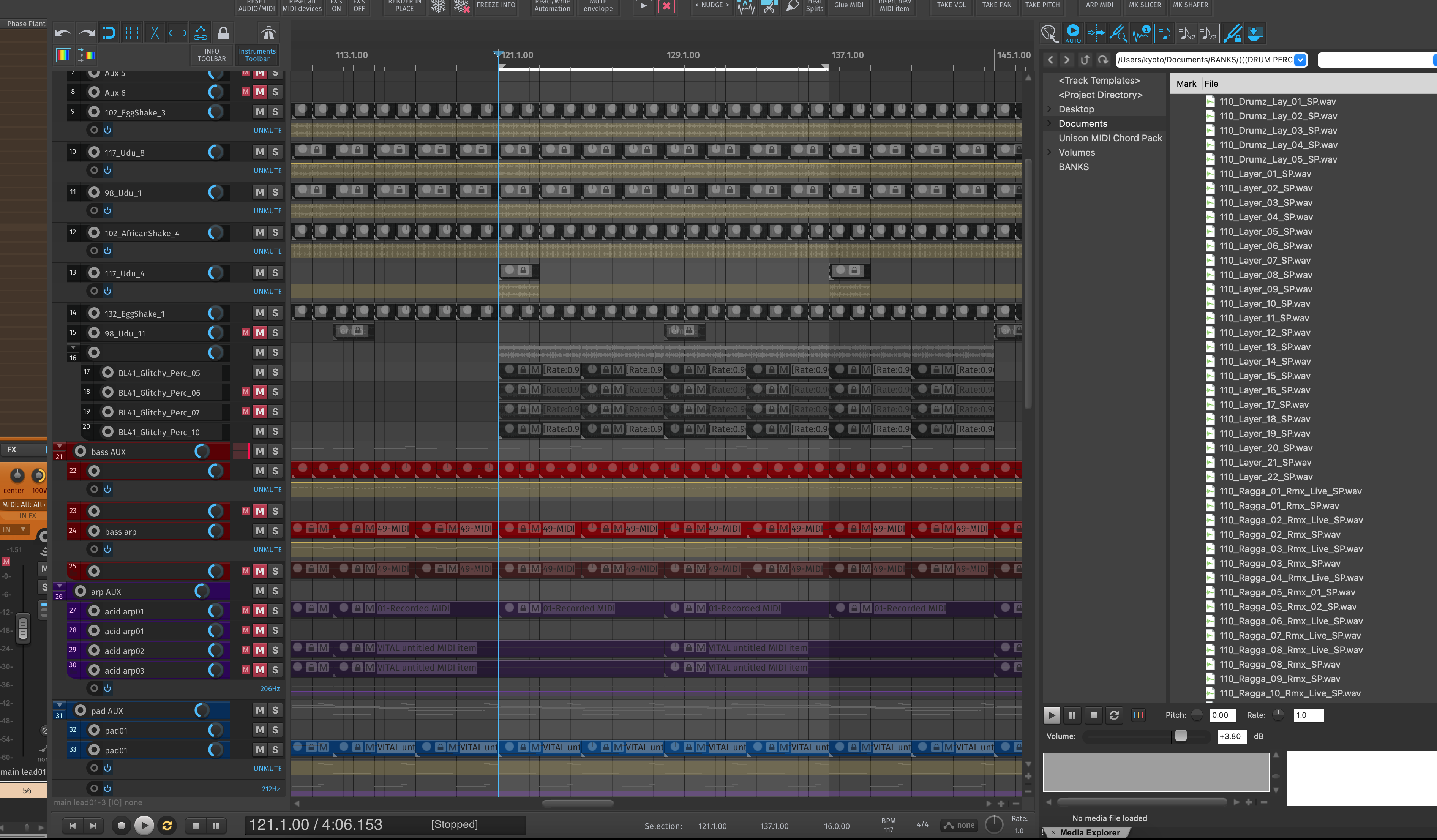Toggle the lock icon in toolbar

[x=223, y=33]
